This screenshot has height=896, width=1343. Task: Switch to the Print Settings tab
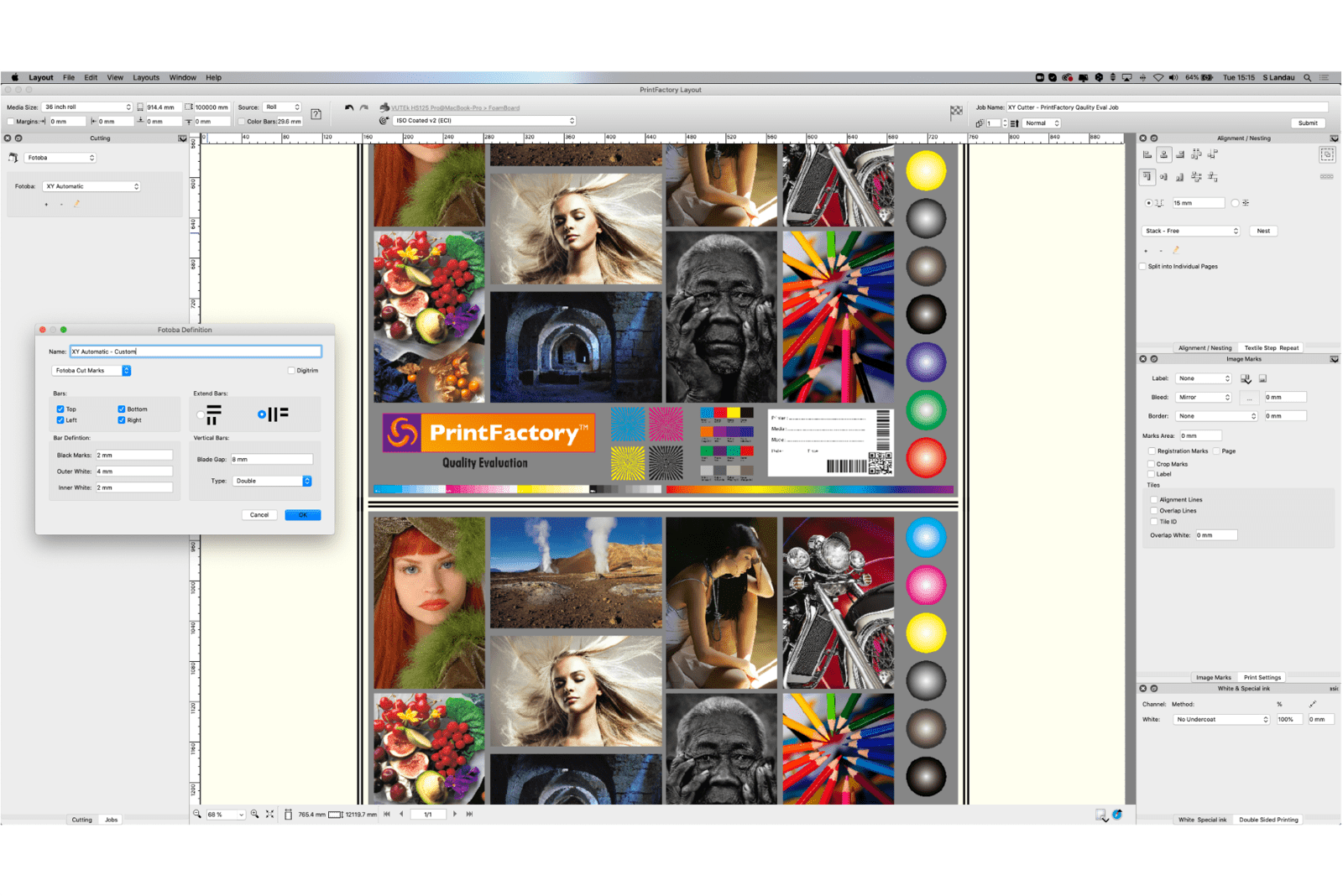[1262, 677]
